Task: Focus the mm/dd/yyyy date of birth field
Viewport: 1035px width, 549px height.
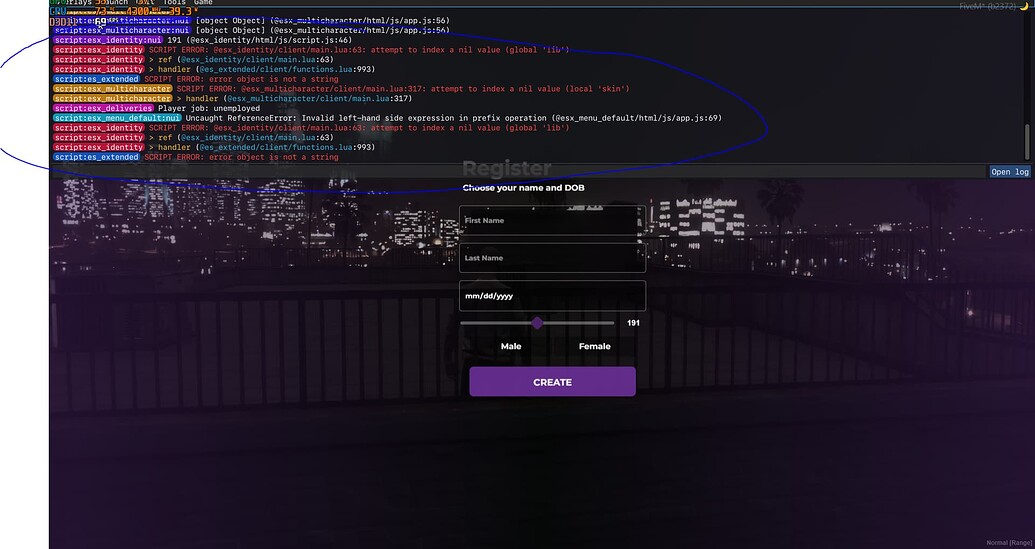Action: click(x=552, y=296)
